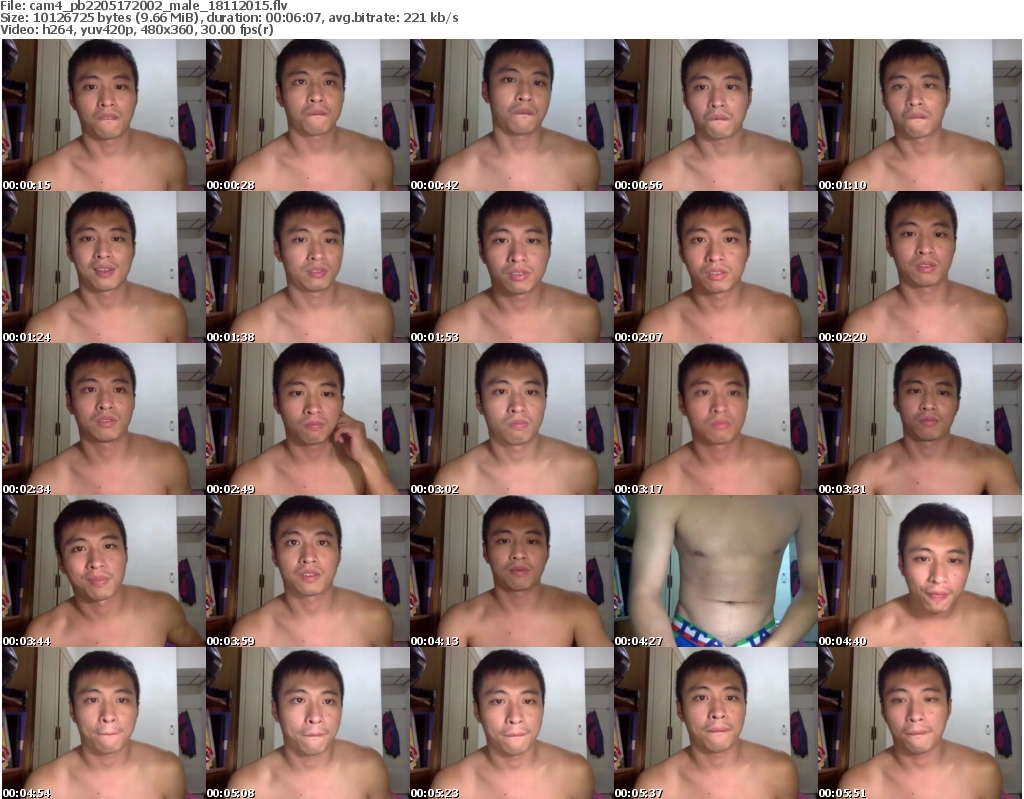This screenshot has width=1024, height=799.
Task: Click the avg.bitrate 221 kb/s text
Action: 393,18
